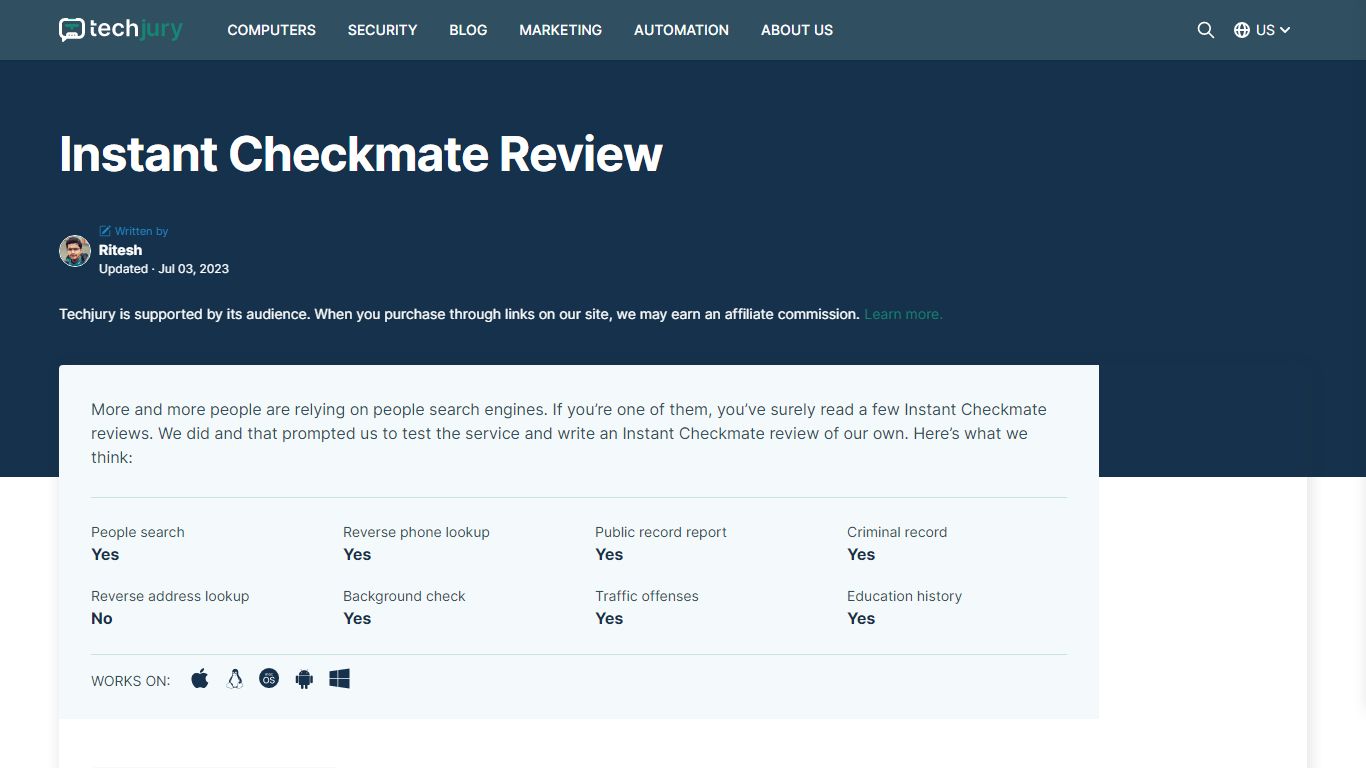This screenshot has height=768, width=1366.
Task: Click the Traffic offenses label
Action: (x=647, y=596)
